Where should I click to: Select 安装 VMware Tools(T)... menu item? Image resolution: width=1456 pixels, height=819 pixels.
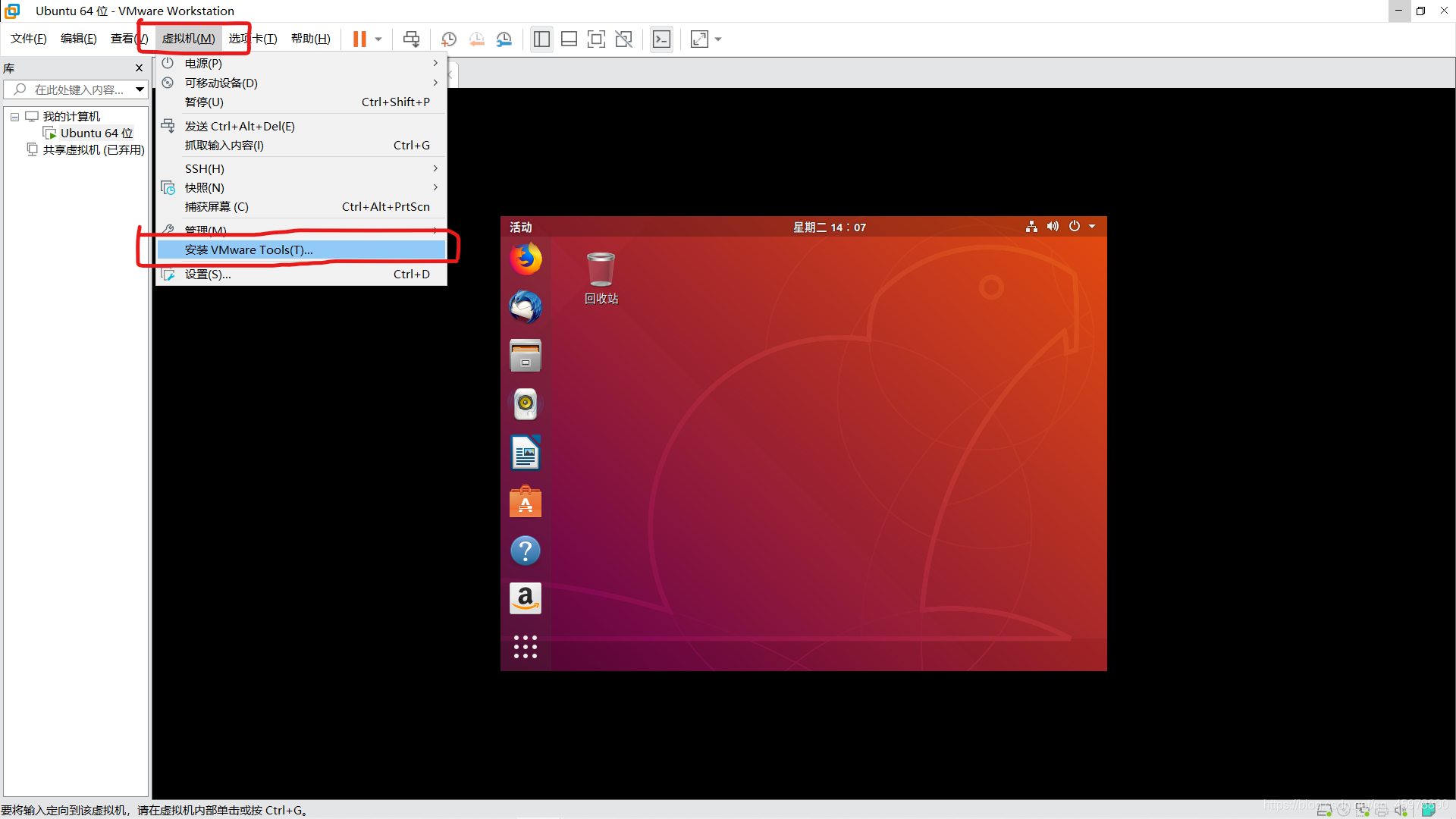(301, 249)
